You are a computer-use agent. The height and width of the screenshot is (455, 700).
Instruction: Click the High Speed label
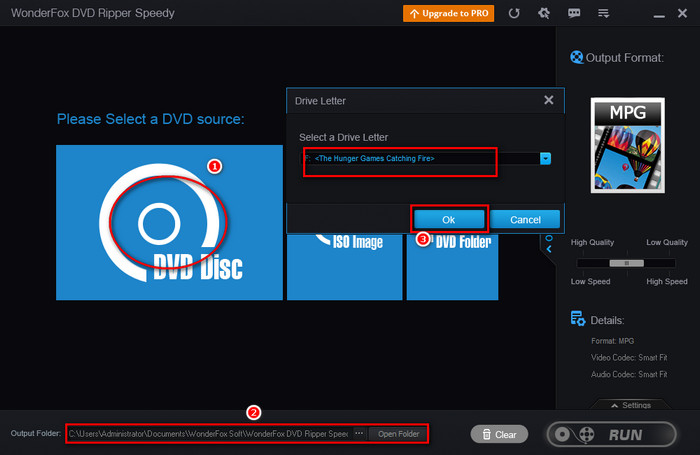(667, 281)
